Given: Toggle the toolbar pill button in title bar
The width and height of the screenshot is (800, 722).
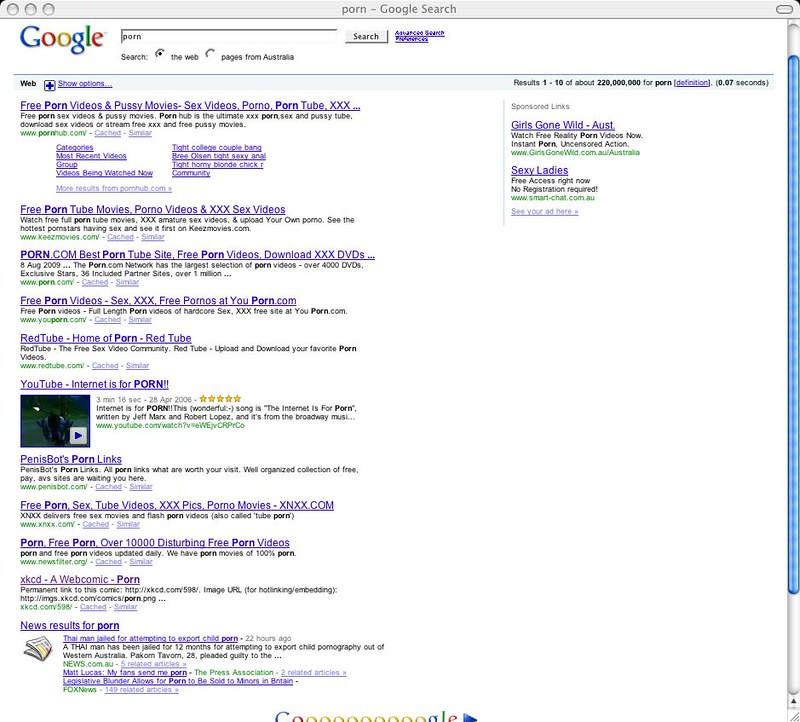Looking at the screenshot, I should point(784,9).
